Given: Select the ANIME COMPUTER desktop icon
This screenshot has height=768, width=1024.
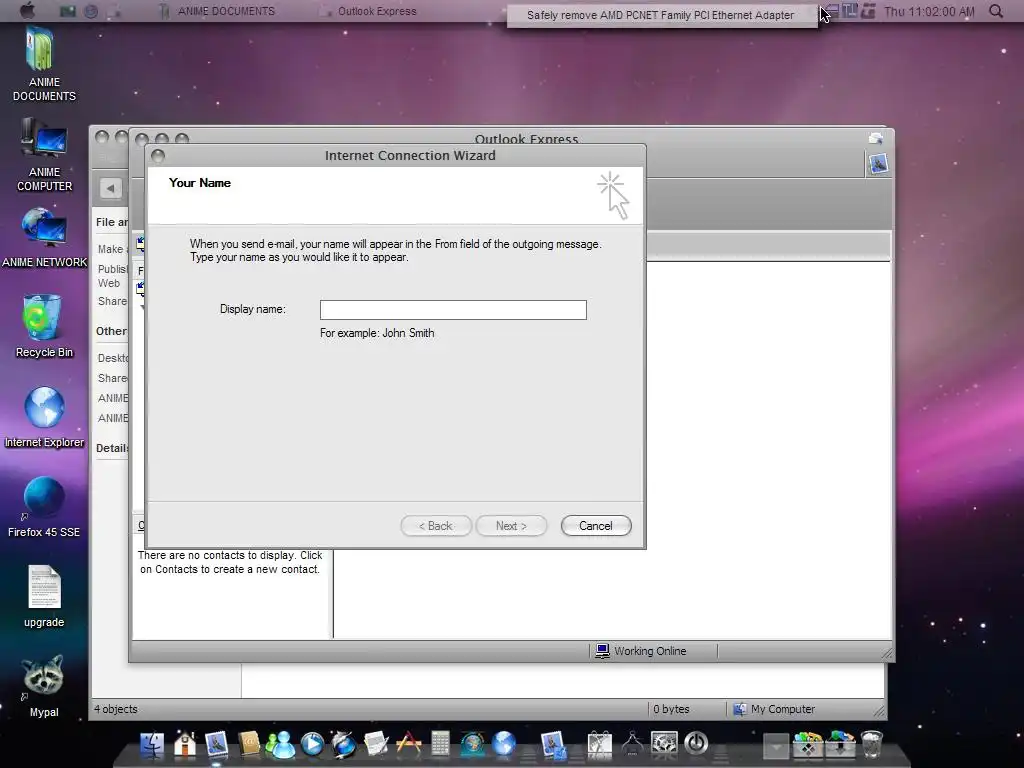Looking at the screenshot, I should [x=44, y=154].
